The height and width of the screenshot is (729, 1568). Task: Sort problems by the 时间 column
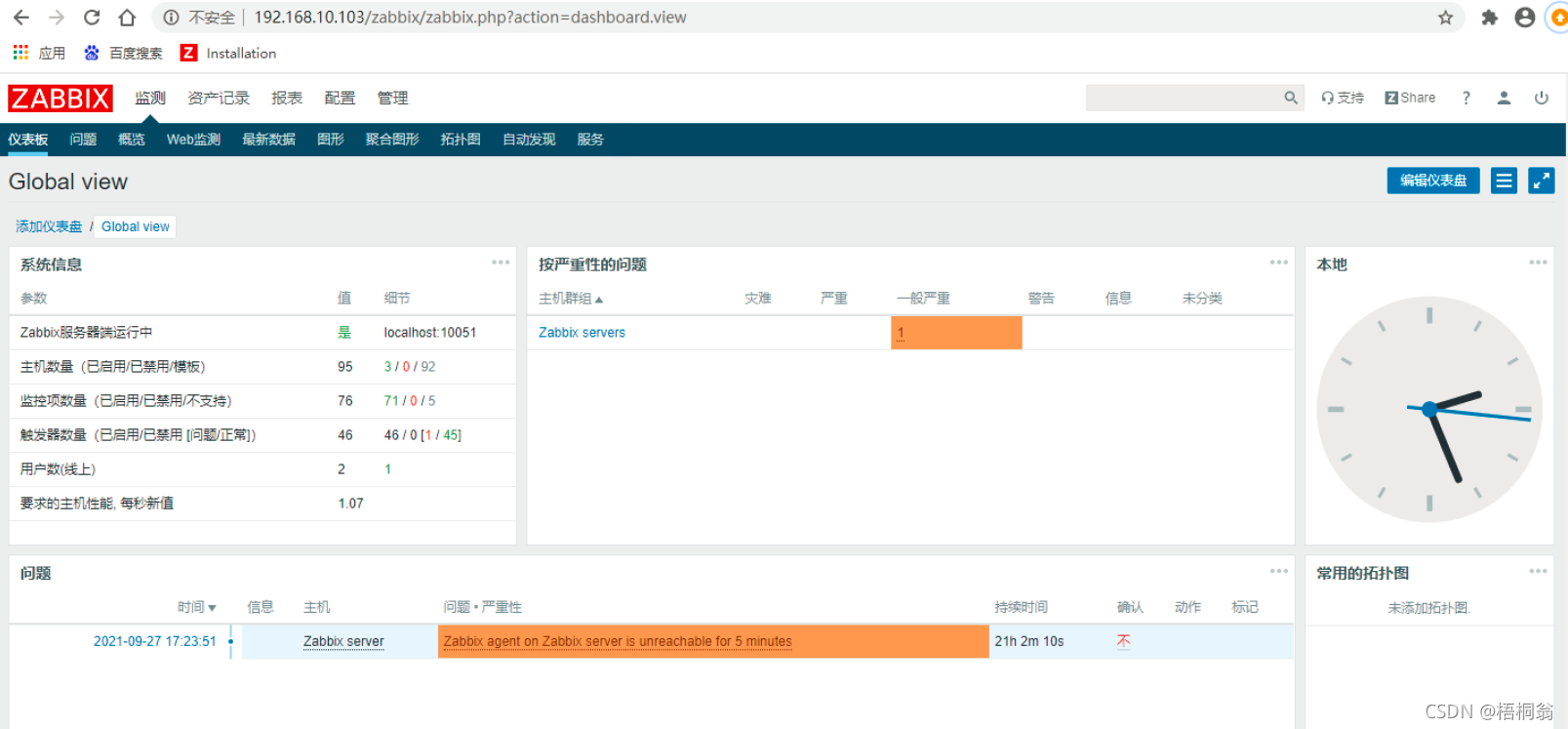tap(197, 607)
